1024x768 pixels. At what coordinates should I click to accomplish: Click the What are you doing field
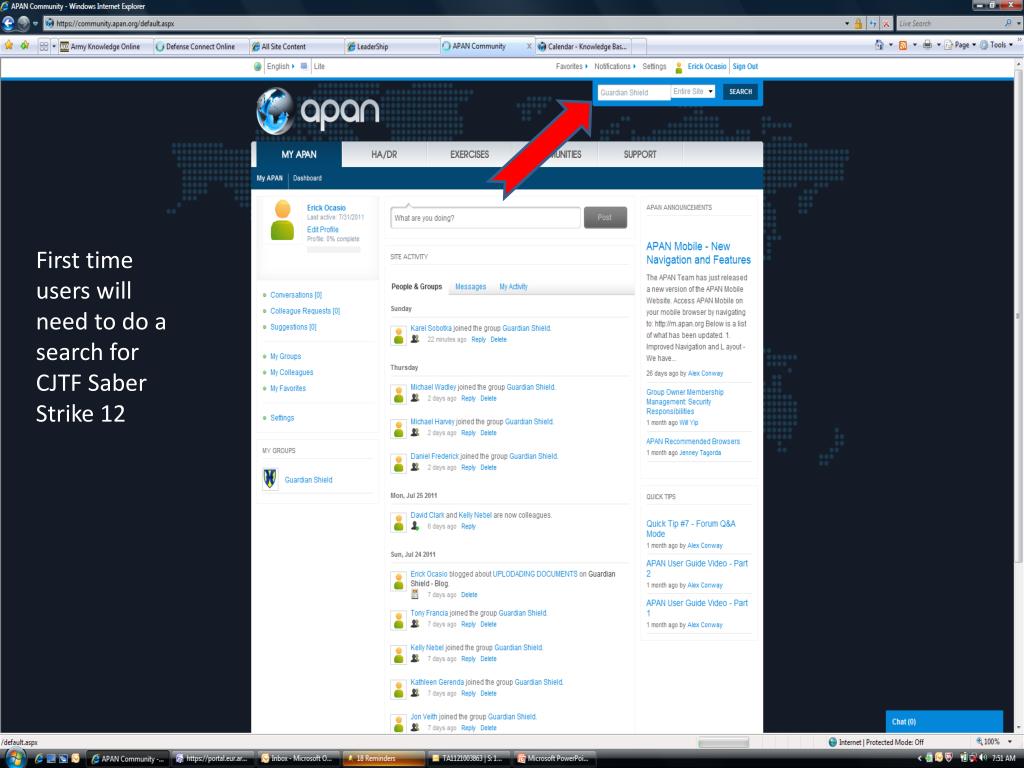point(485,218)
